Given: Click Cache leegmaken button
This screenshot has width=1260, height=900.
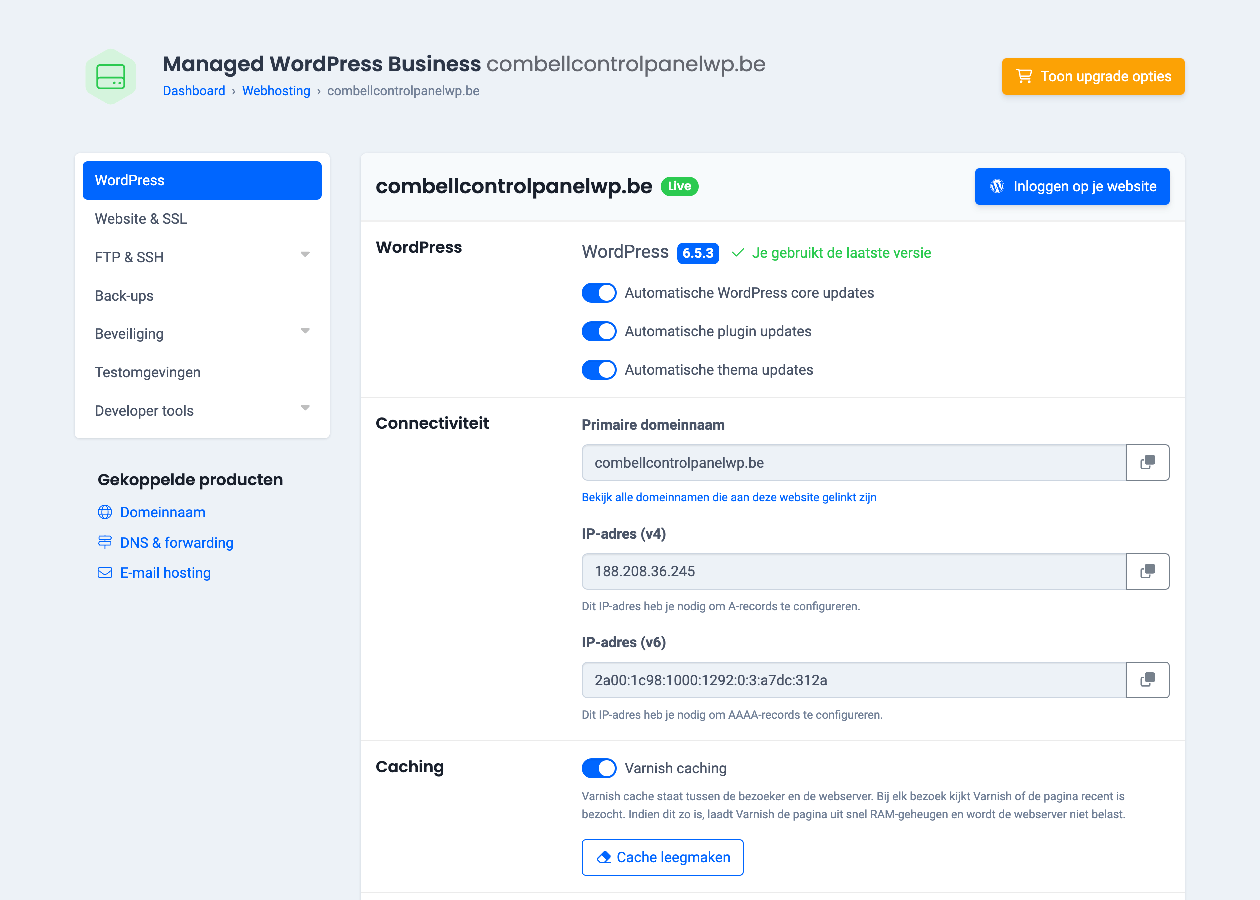Looking at the screenshot, I should 663,858.
